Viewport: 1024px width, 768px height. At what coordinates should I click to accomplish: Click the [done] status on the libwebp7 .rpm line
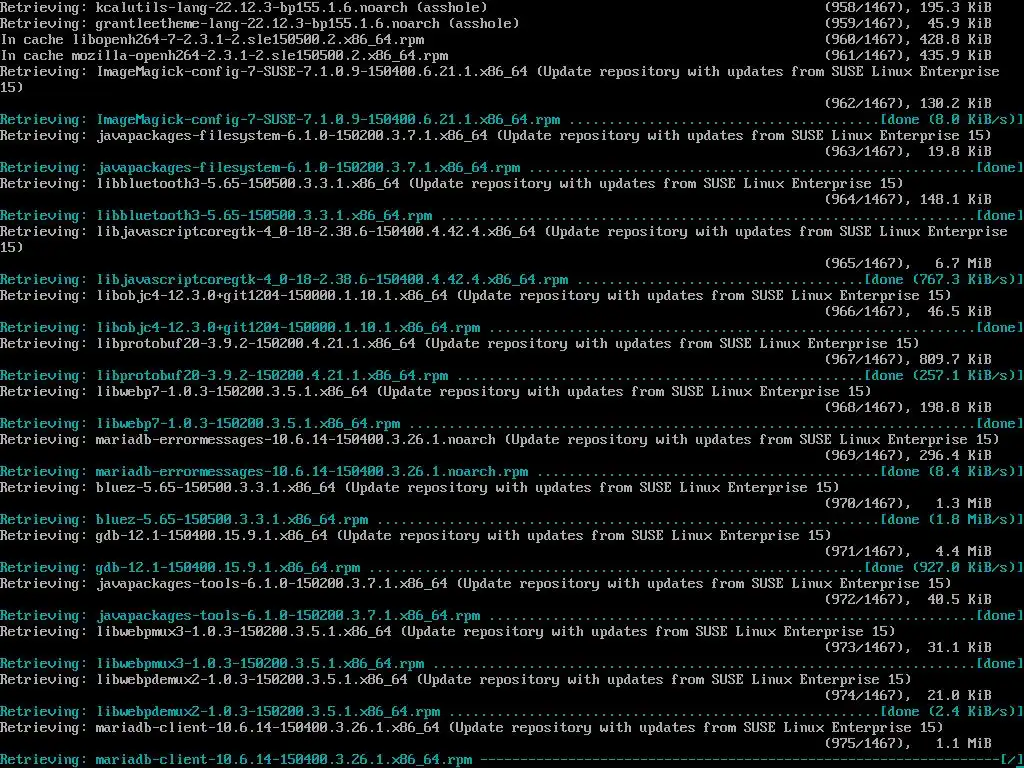[1000, 424]
